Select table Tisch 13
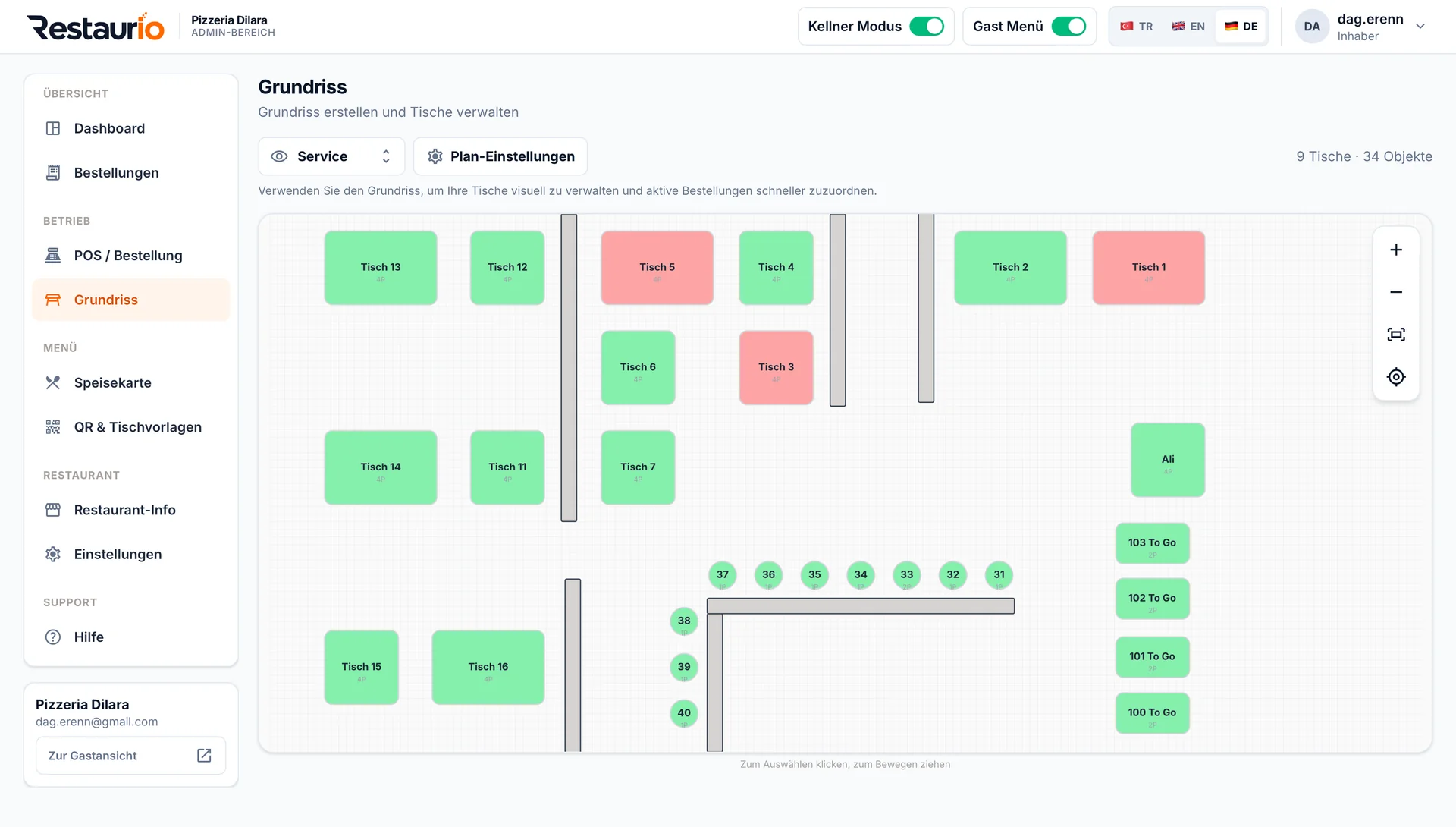Image resolution: width=1456 pixels, height=827 pixels. tap(381, 269)
